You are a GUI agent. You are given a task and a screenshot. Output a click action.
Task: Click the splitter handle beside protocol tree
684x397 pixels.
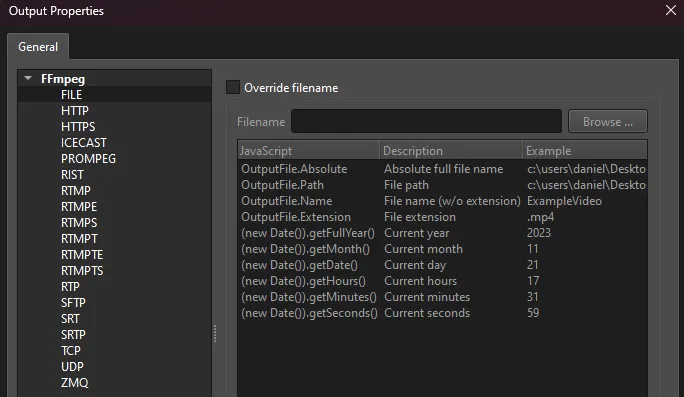(215, 334)
